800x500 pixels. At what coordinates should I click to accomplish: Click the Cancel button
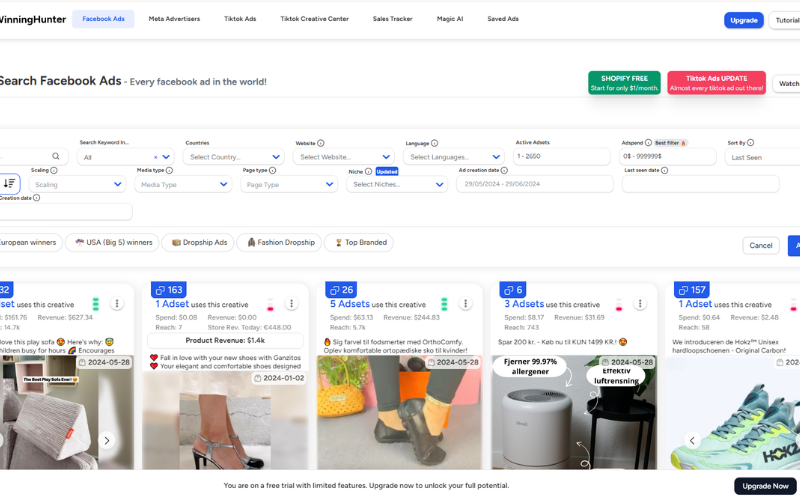(x=761, y=245)
